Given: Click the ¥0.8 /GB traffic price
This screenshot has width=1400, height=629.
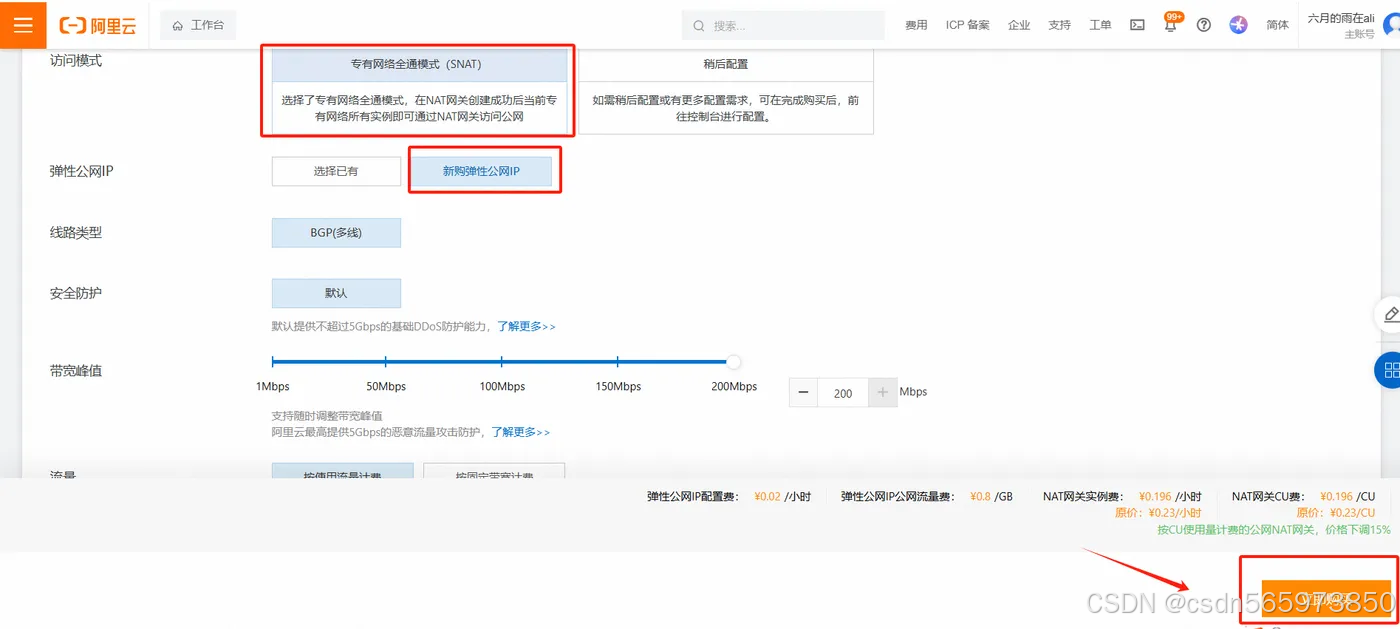Looking at the screenshot, I should (991, 496).
